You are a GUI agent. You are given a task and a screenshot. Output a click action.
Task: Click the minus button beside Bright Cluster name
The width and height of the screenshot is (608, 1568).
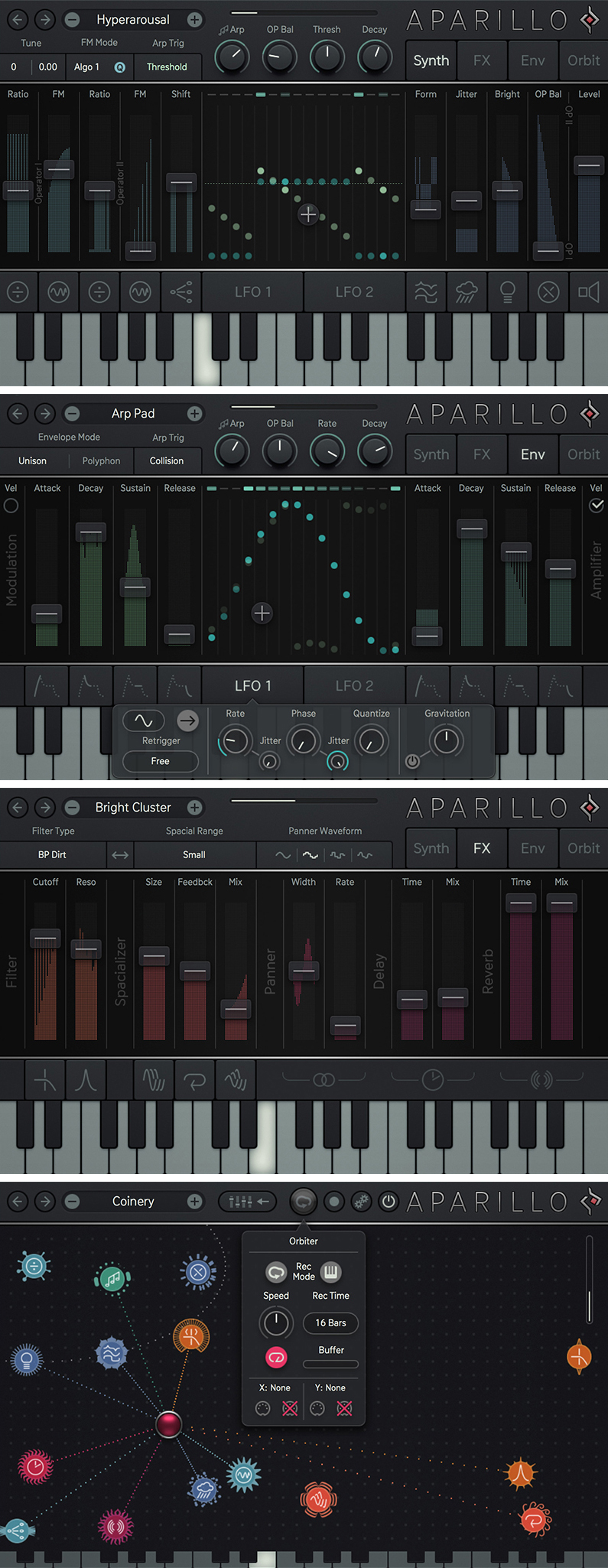tap(72, 807)
